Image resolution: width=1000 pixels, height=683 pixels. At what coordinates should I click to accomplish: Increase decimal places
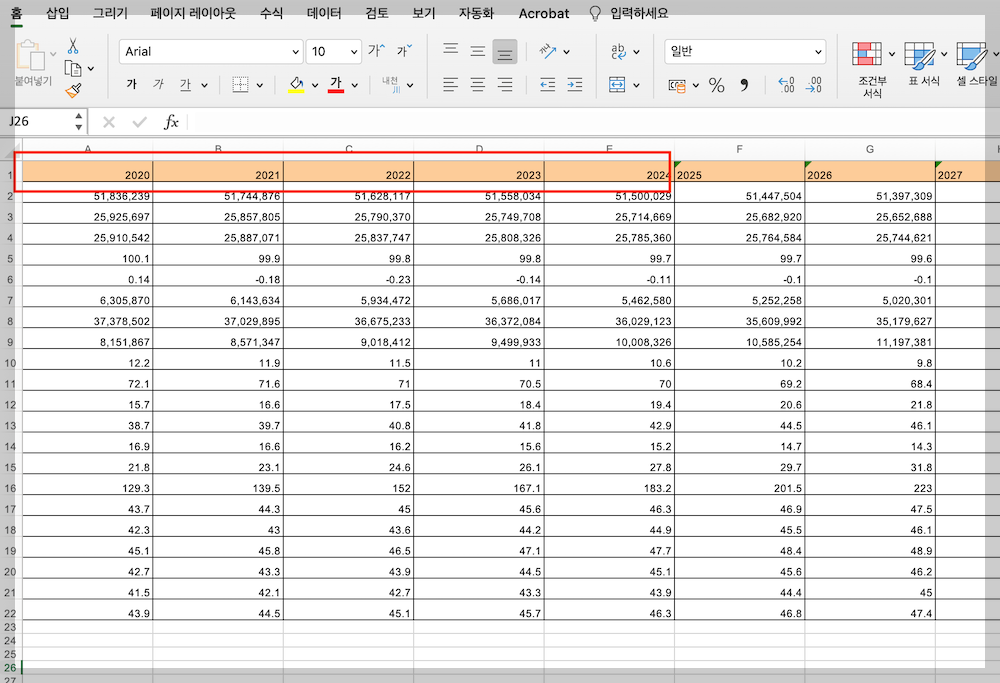coord(786,85)
